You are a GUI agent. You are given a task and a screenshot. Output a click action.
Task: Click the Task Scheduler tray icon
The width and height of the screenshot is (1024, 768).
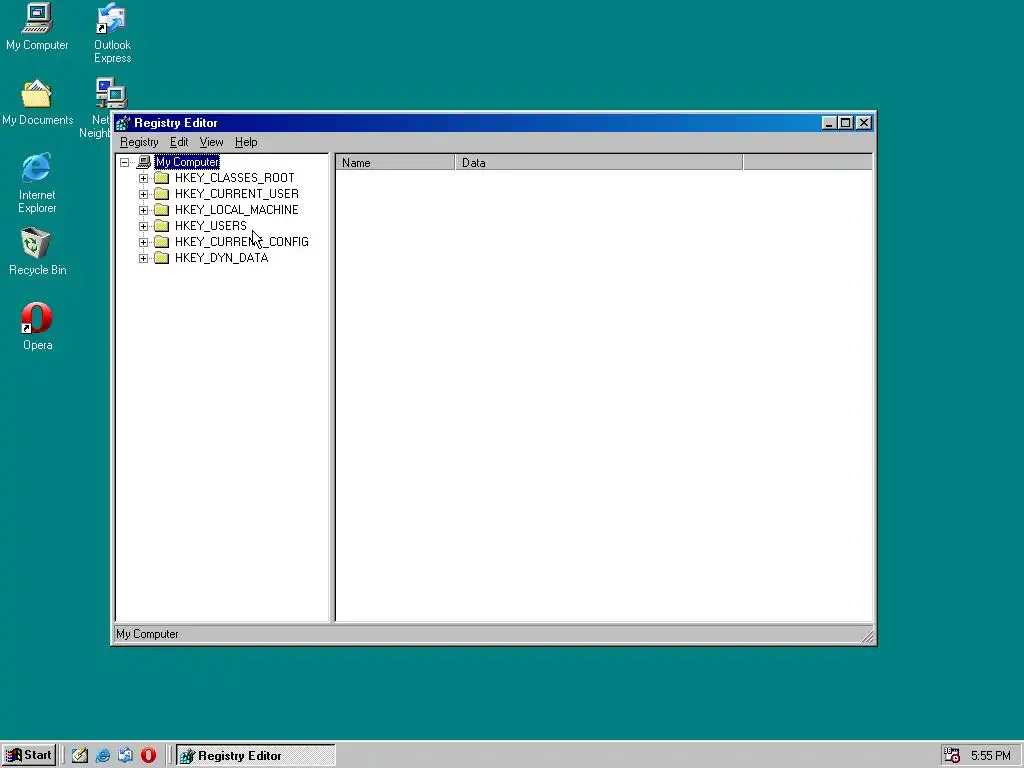952,756
